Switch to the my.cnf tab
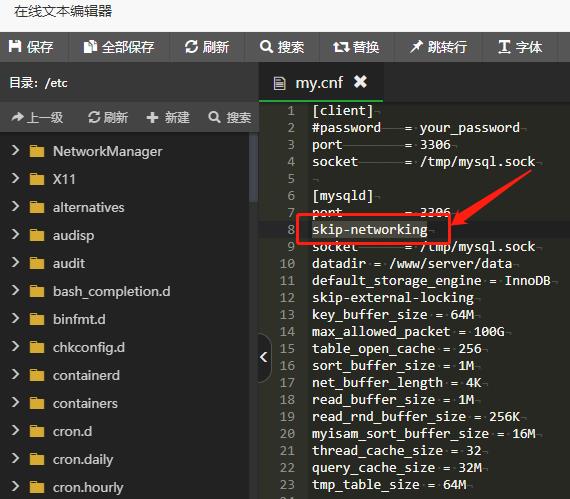The width and height of the screenshot is (570, 499). point(321,83)
